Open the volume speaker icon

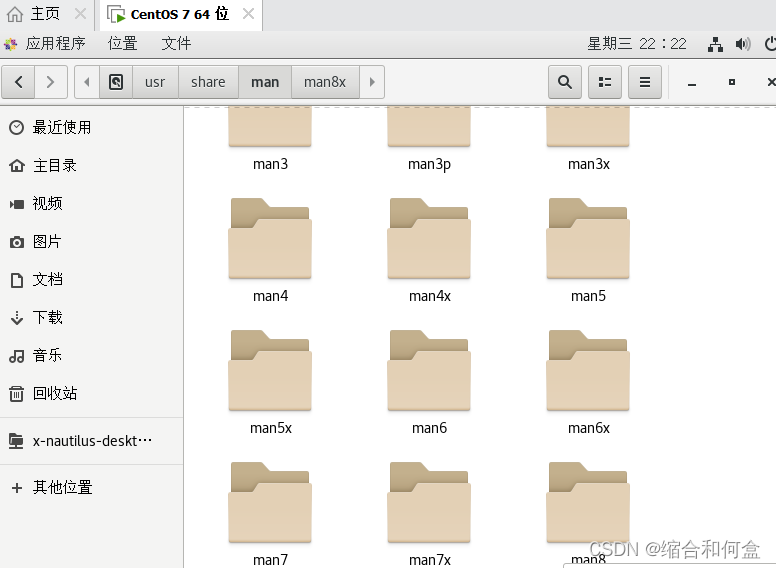[x=743, y=44]
